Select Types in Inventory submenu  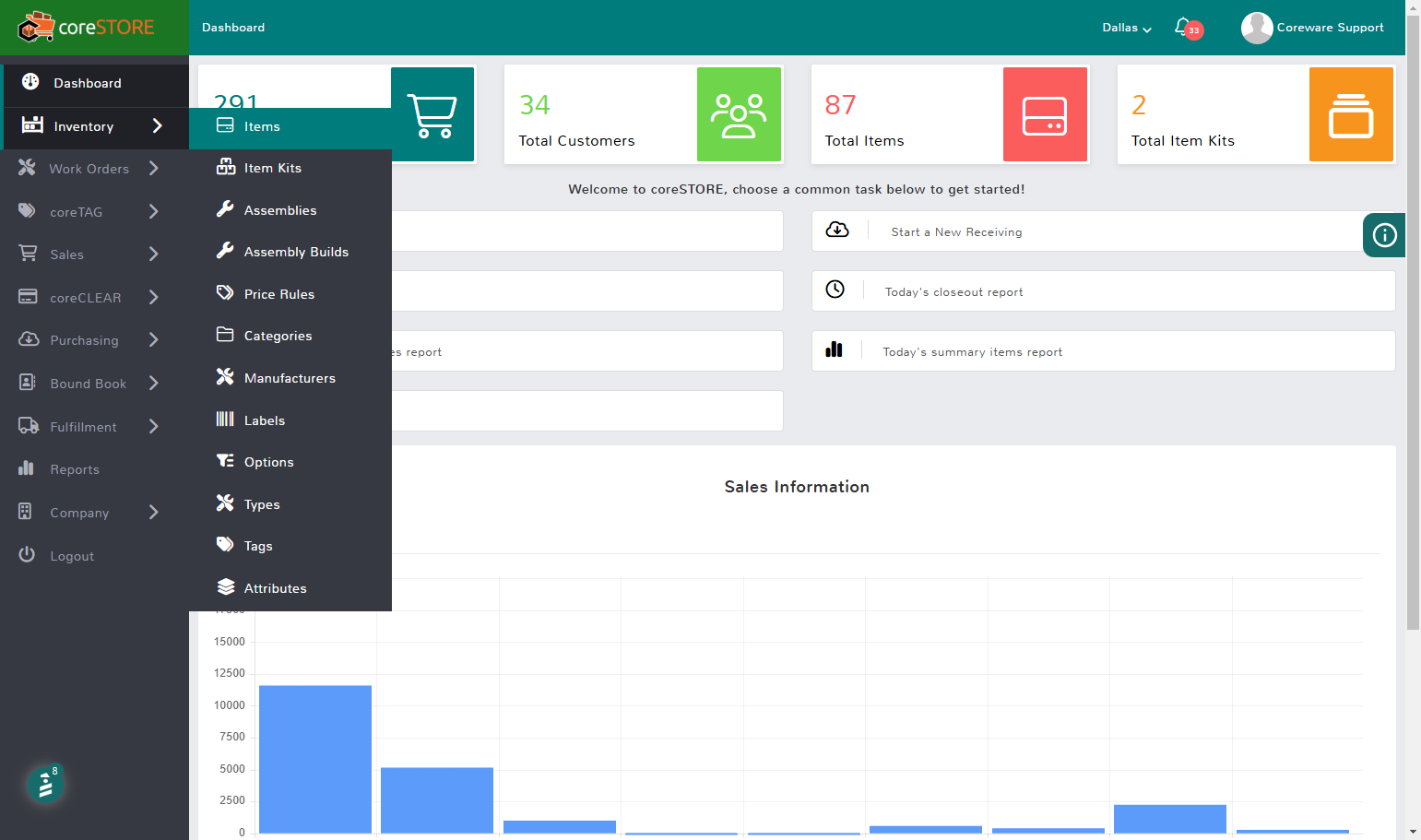coord(290,504)
